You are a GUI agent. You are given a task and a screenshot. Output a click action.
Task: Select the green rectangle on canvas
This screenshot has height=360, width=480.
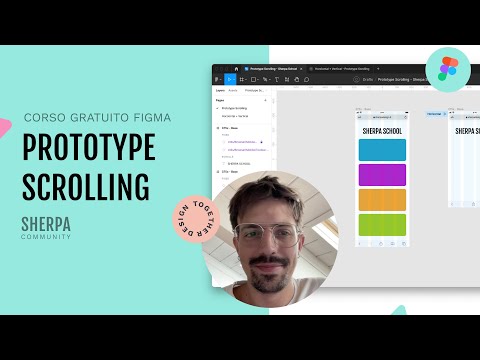point(382,225)
